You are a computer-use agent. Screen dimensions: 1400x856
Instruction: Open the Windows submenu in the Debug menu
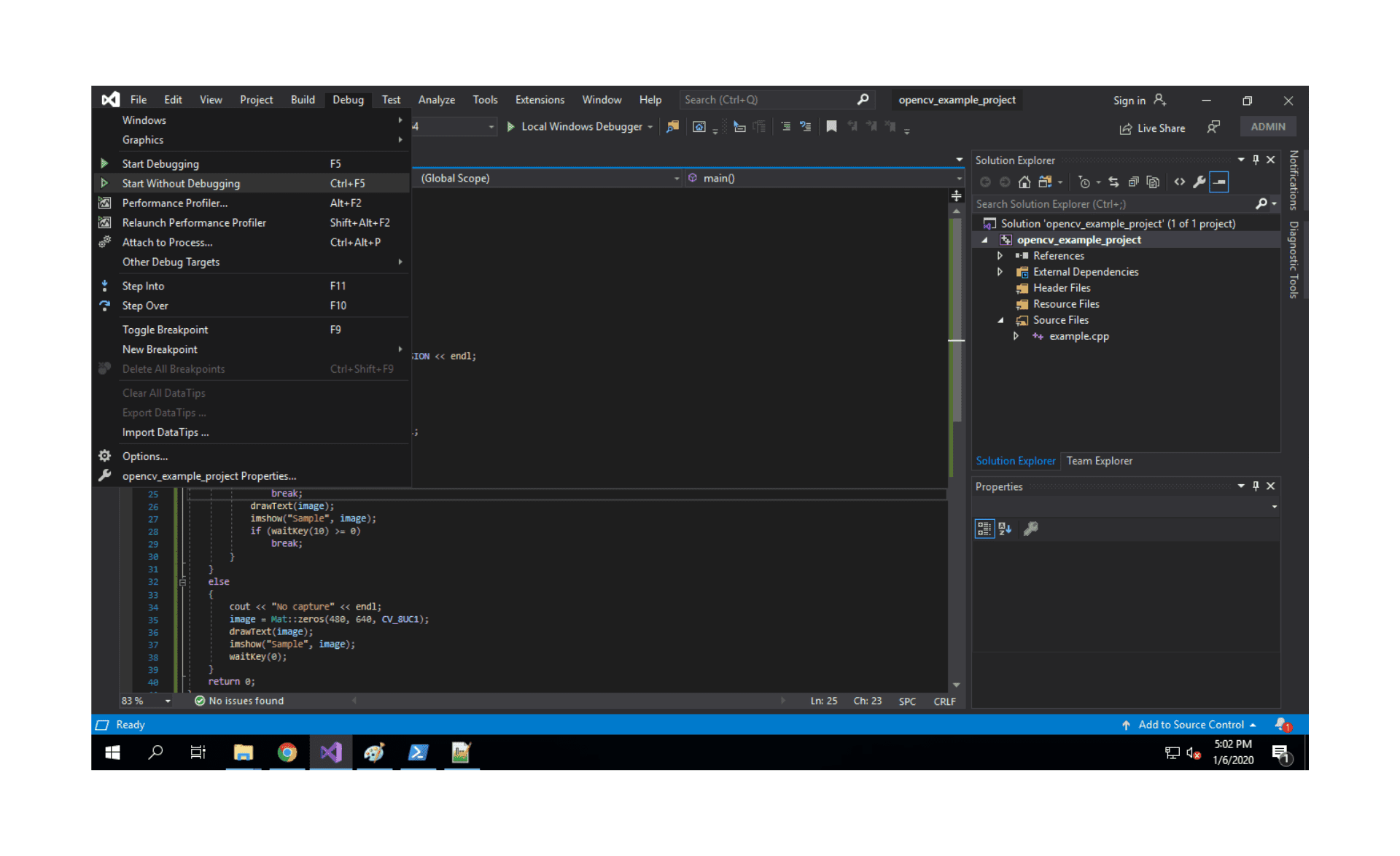(252, 120)
